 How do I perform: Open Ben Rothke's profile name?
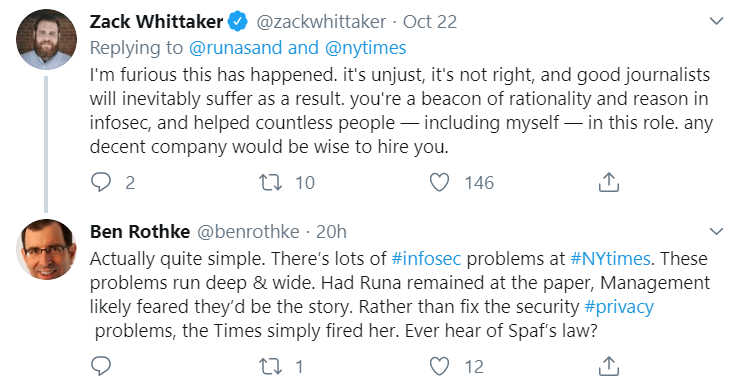coord(140,232)
